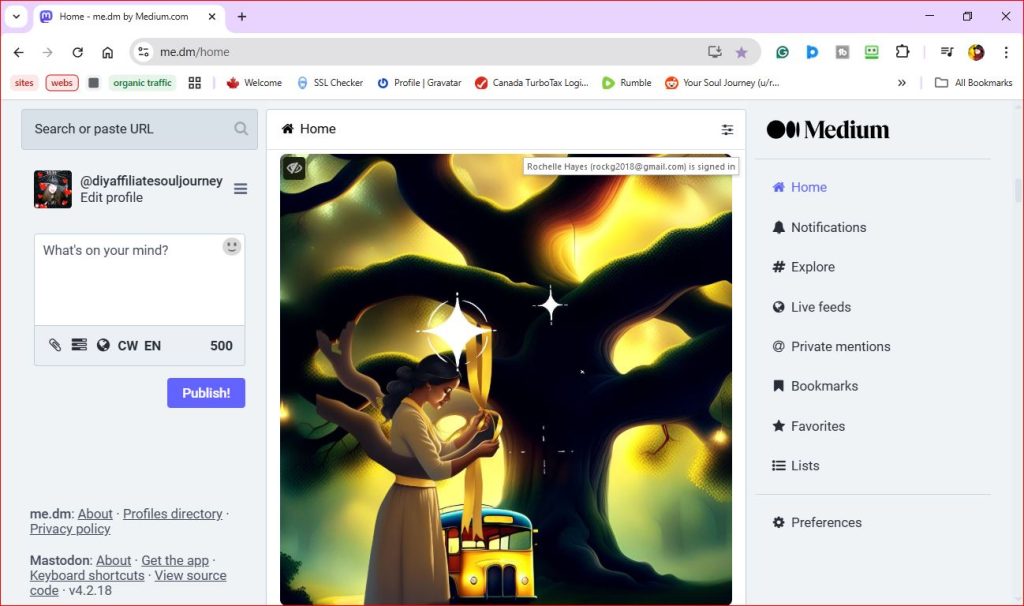Click the browser home icon
The width and height of the screenshot is (1024, 606).
click(108, 52)
